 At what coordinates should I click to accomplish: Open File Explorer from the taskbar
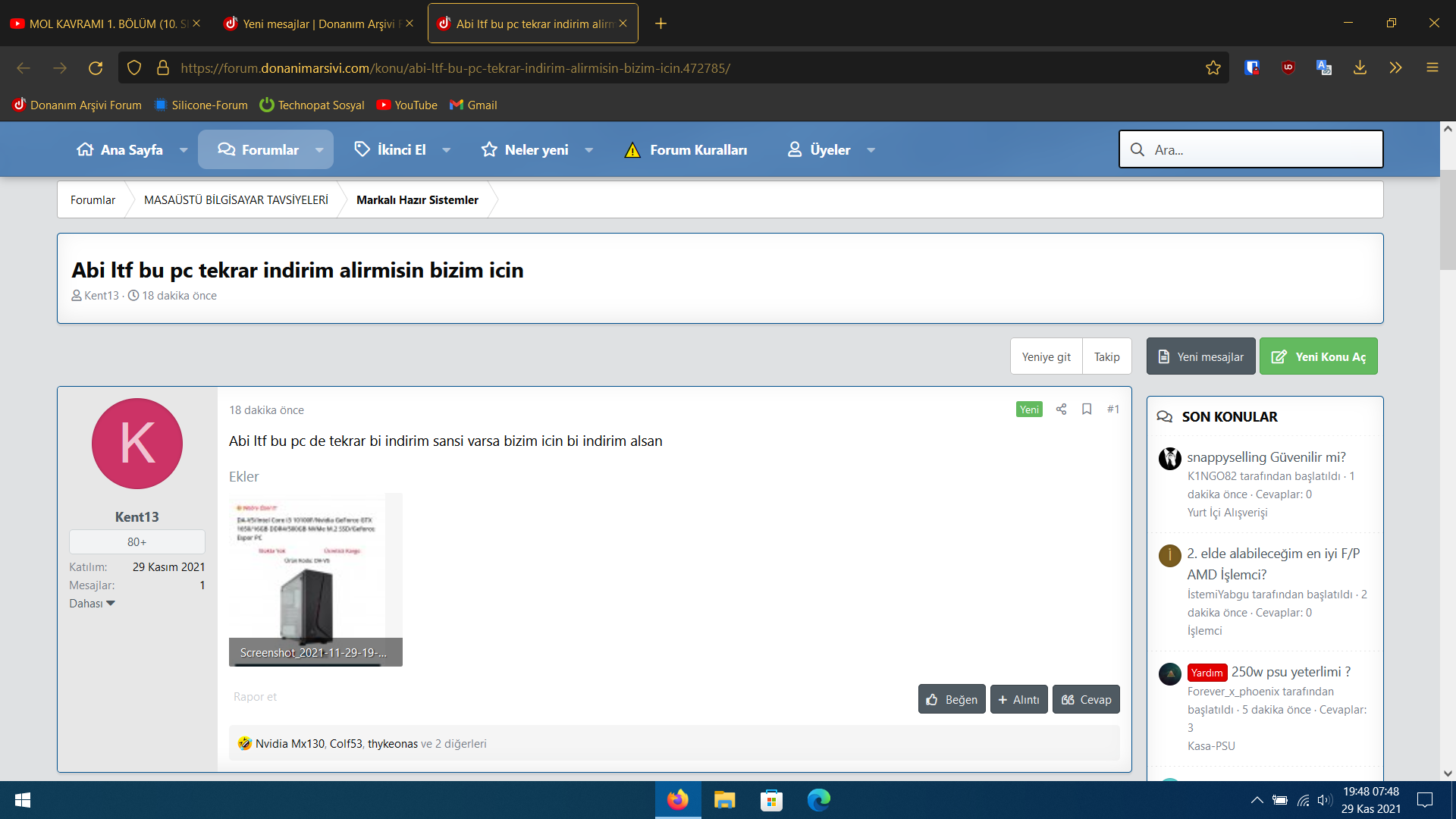(x=725, y=800)
